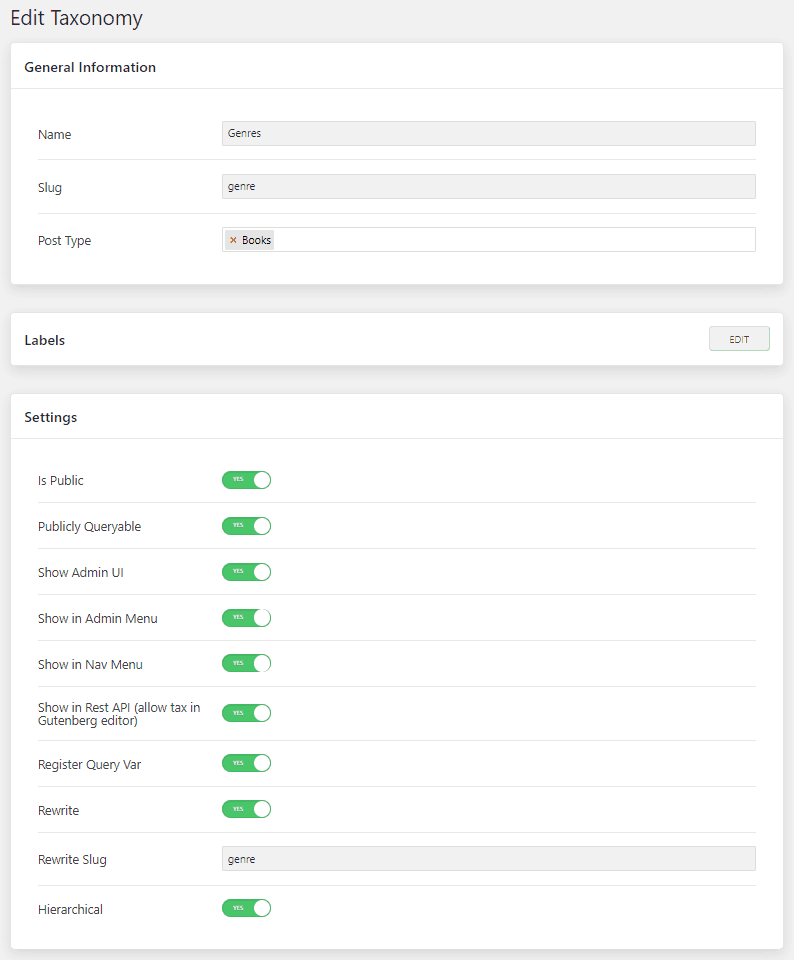Viewport: 794px width, 960px height.
Task: Open the Post Type selection box
Action: (x=510, y=240)
